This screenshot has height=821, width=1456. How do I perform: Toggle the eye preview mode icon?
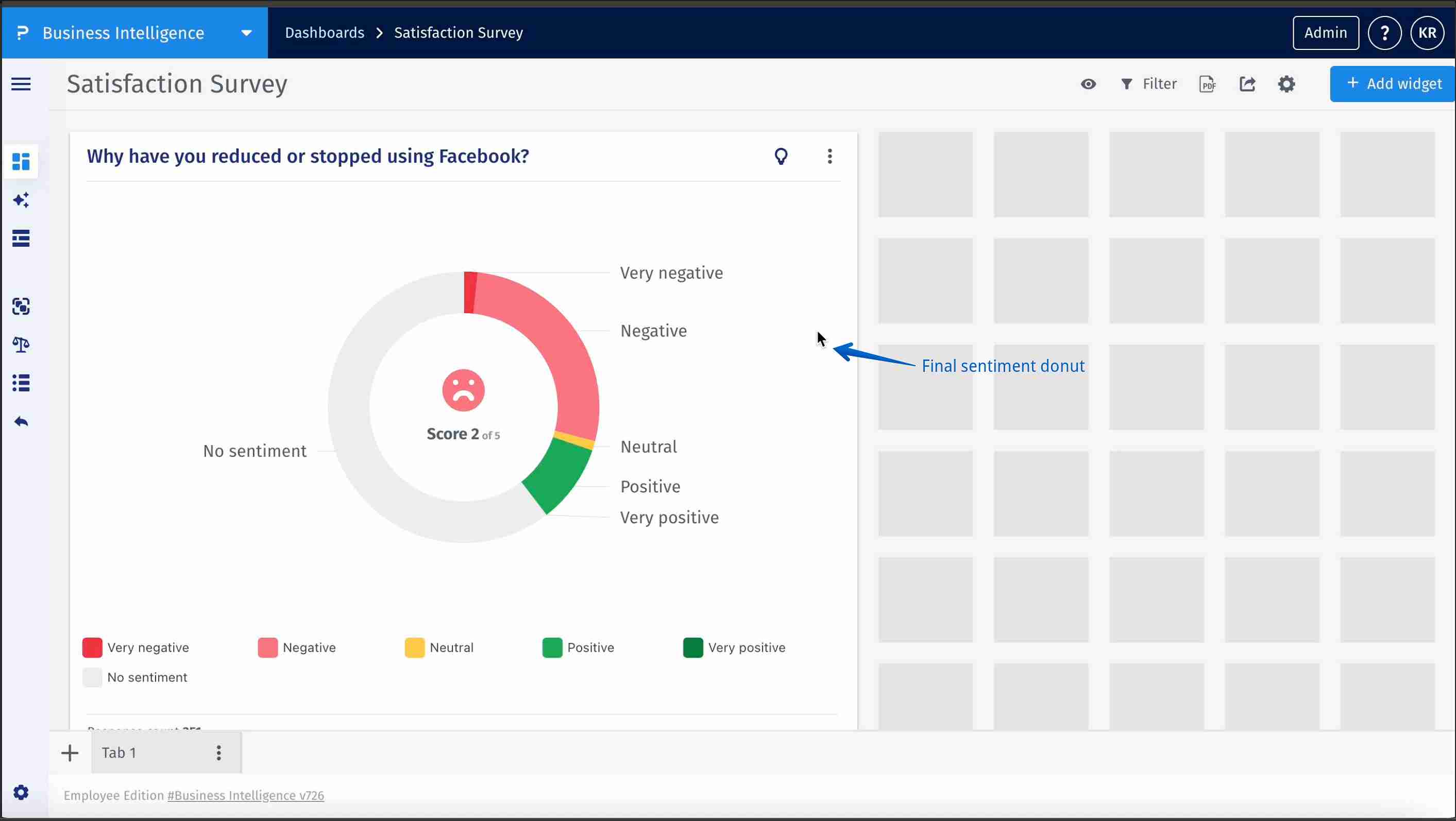pos(1088,84)
